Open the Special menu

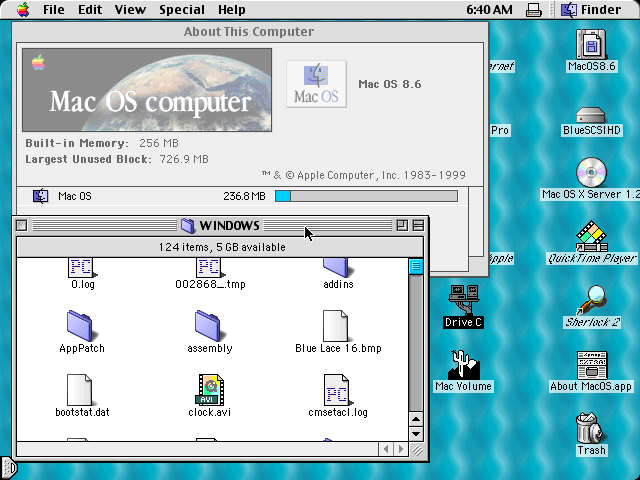coord(182,9)
